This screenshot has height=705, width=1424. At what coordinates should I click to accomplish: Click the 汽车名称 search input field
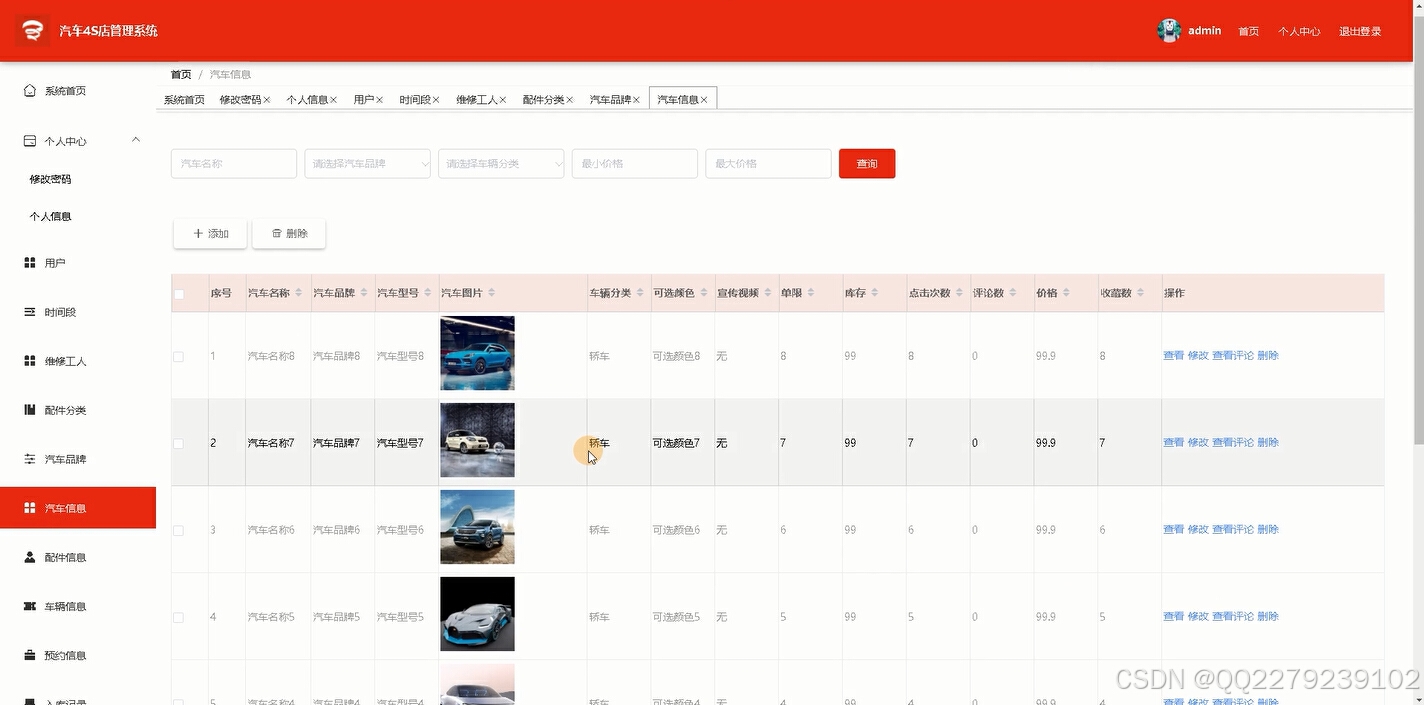pos(233,163)
